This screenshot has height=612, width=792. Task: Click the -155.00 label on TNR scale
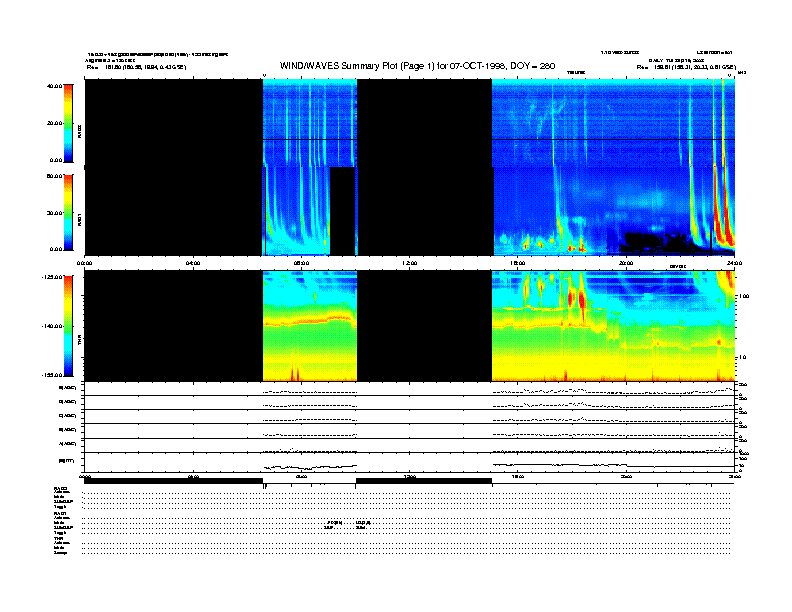pos(52,375)
